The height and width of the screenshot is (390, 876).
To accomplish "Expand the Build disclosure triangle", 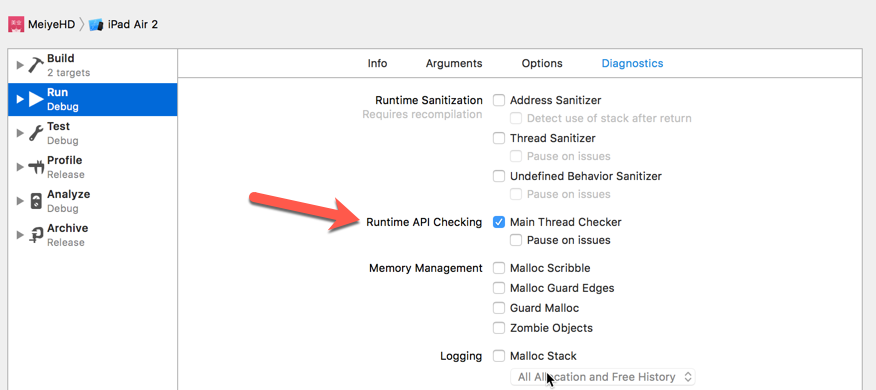I will coord(20,65).
